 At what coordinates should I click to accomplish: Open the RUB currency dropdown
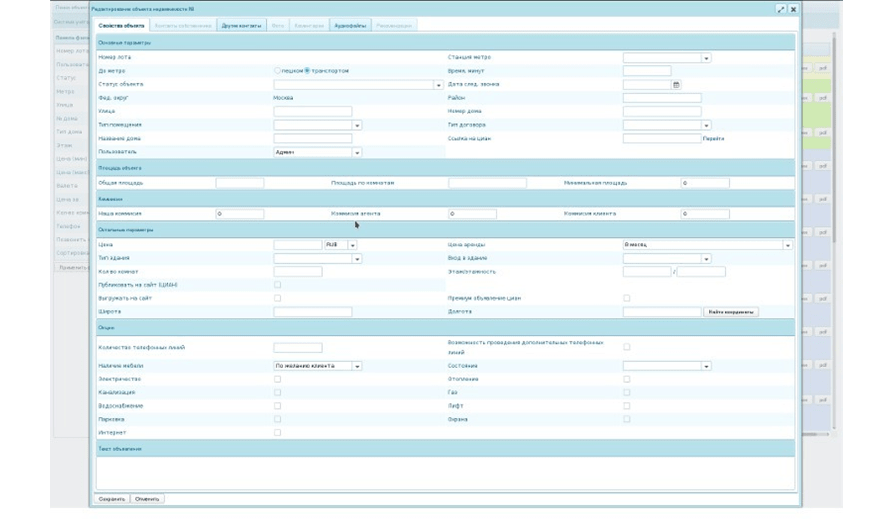(352, 245)
